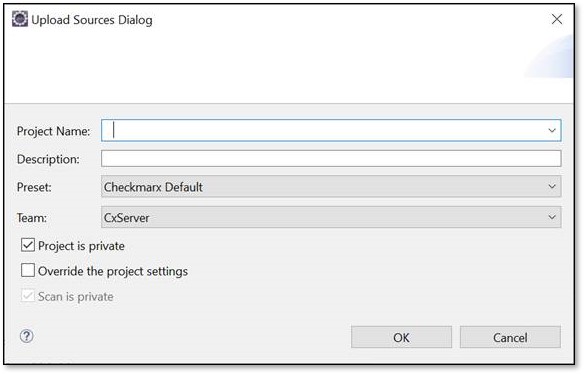The height and width of the screenshot is (374, 584).
Task: Click the Upload Sources Dialog title text
Action: coord(92,20)
